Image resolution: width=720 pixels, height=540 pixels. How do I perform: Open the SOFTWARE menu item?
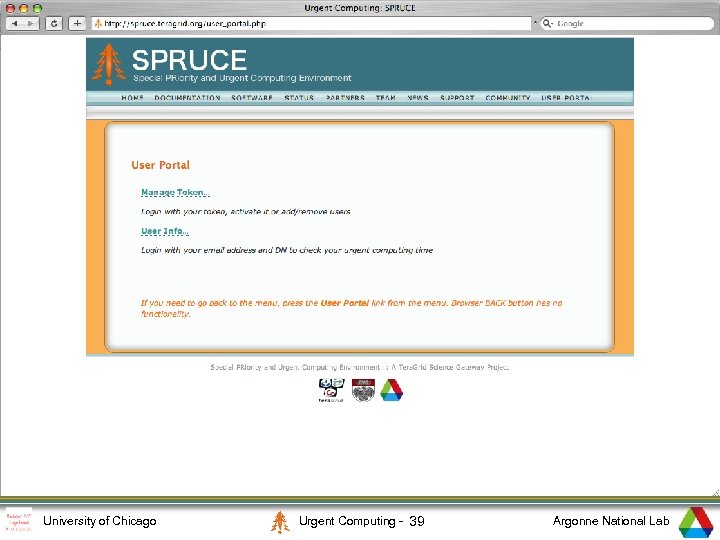[x=252, y=98]
